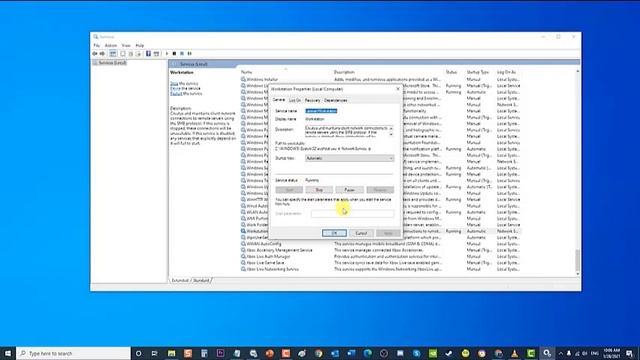The width and height of the screenshot is (640, 360).
Task: Click the Stop the service link
Action: tap(174, 83)
